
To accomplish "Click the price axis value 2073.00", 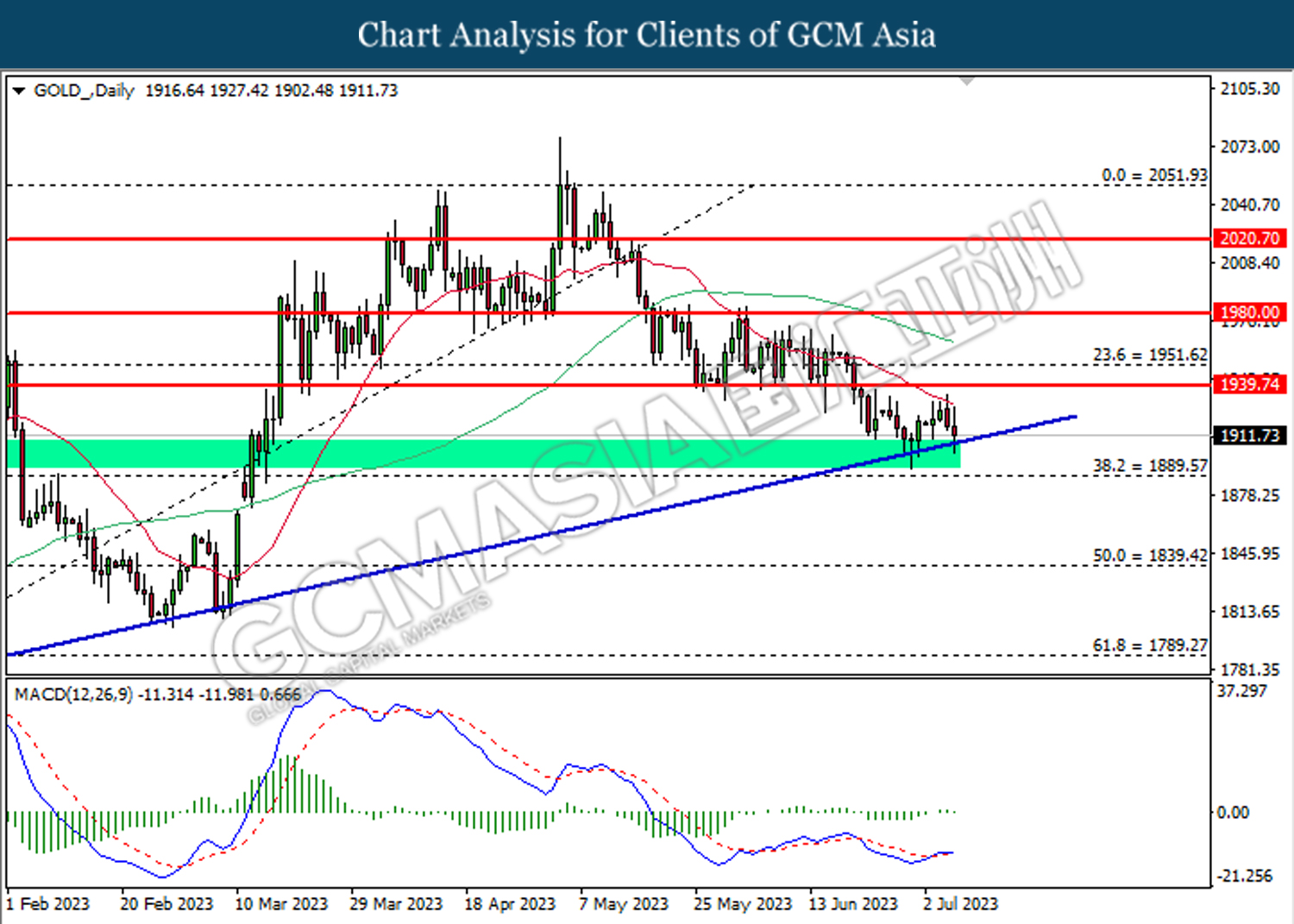I will [x=1249, y=147].
